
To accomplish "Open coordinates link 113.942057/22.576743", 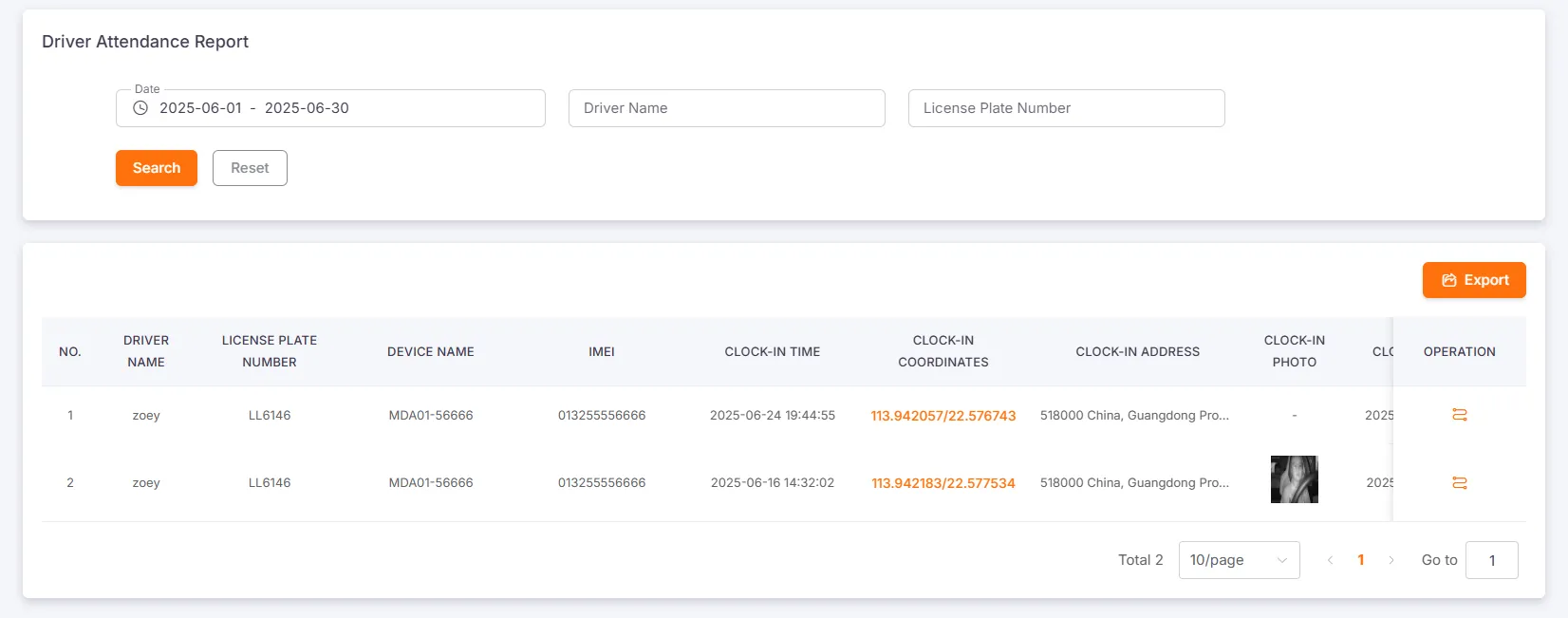I will (x=943, y=416).
